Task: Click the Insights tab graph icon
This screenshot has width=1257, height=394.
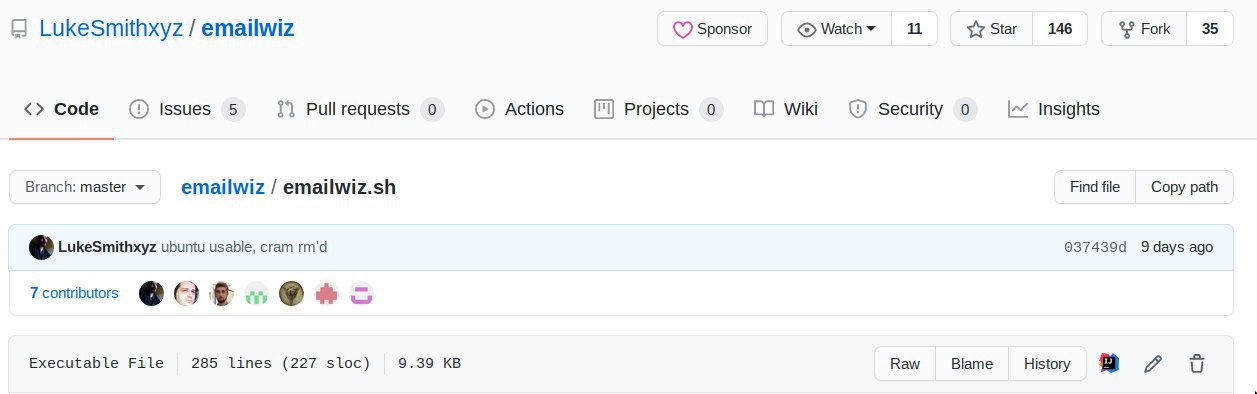Action: coord(1018,109)
